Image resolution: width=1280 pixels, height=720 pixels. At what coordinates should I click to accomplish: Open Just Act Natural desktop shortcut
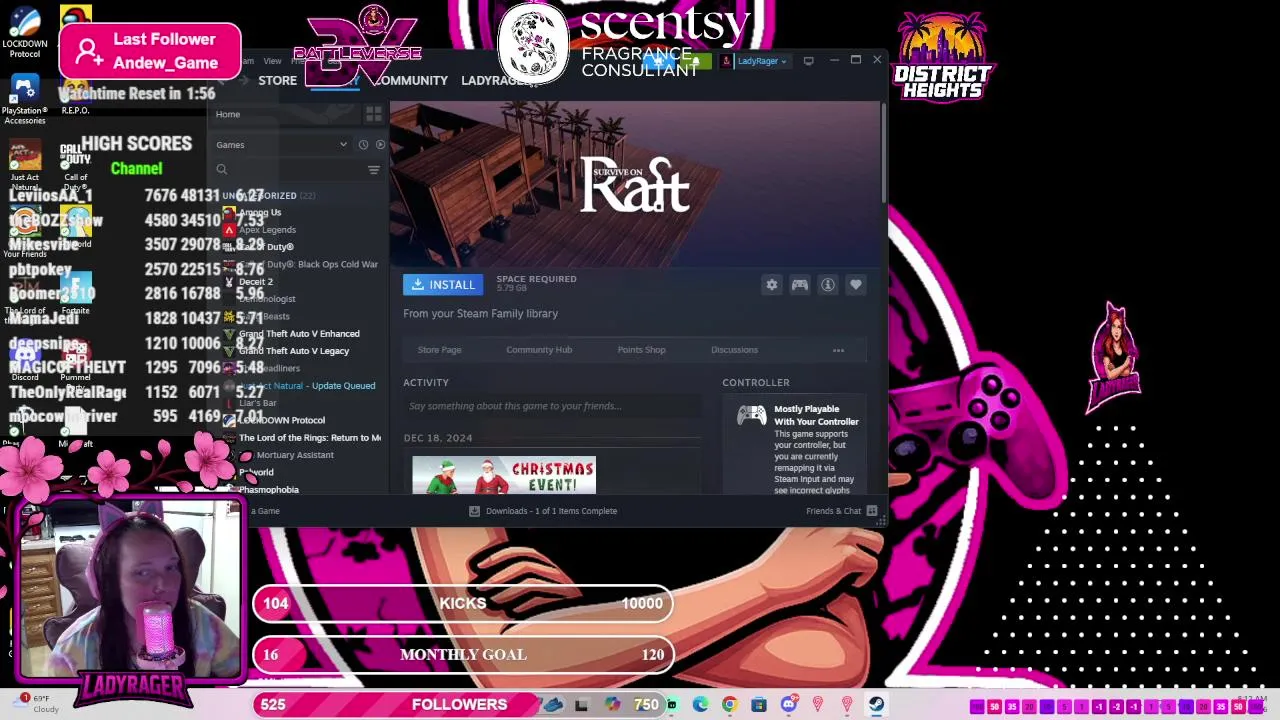point(25,166)
